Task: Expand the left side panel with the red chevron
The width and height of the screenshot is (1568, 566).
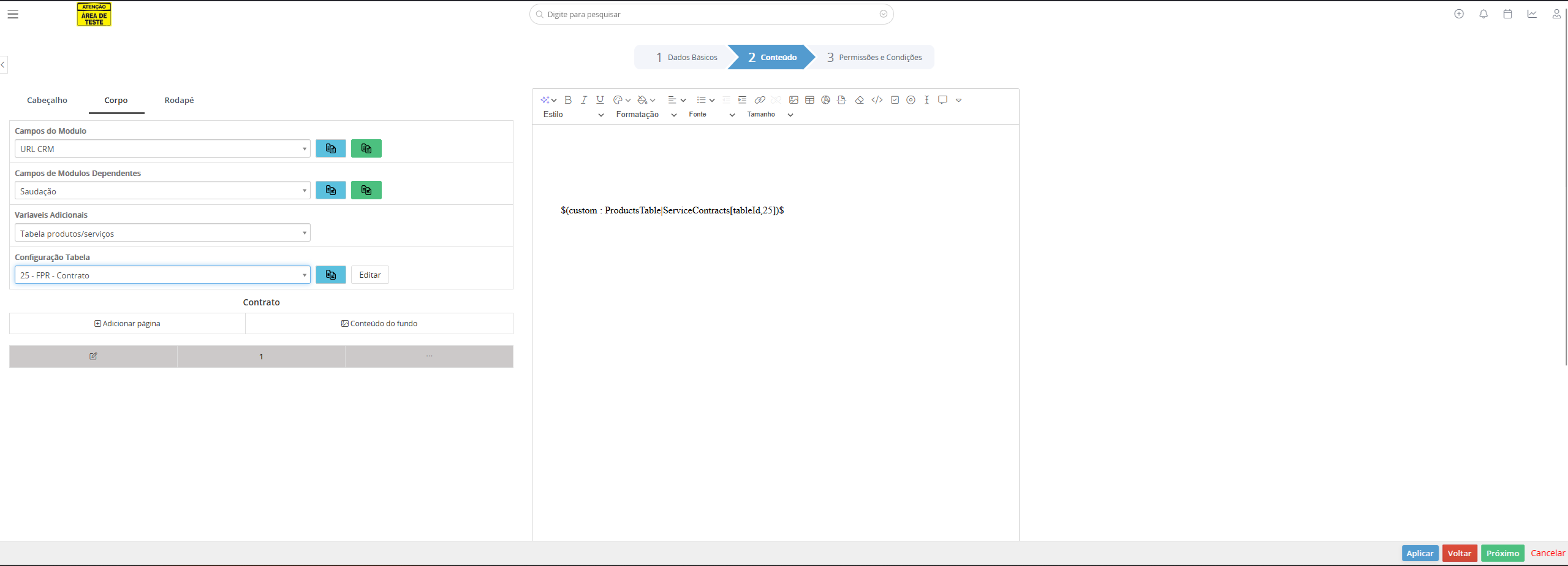Action: pos(3,64)
